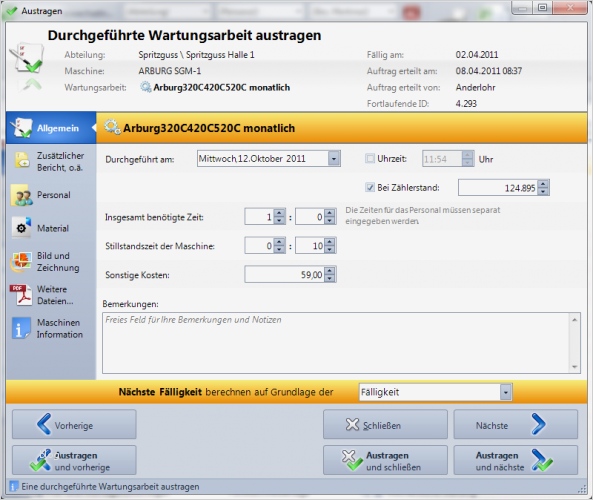Click the gear icon beside Wartungsarbeit name

click(x=146, y=87)
